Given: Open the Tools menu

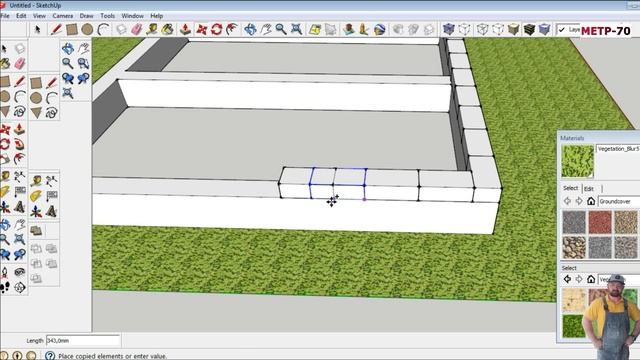Looking at the screenshot, I should pyautogui.click(x=107, y=16).
